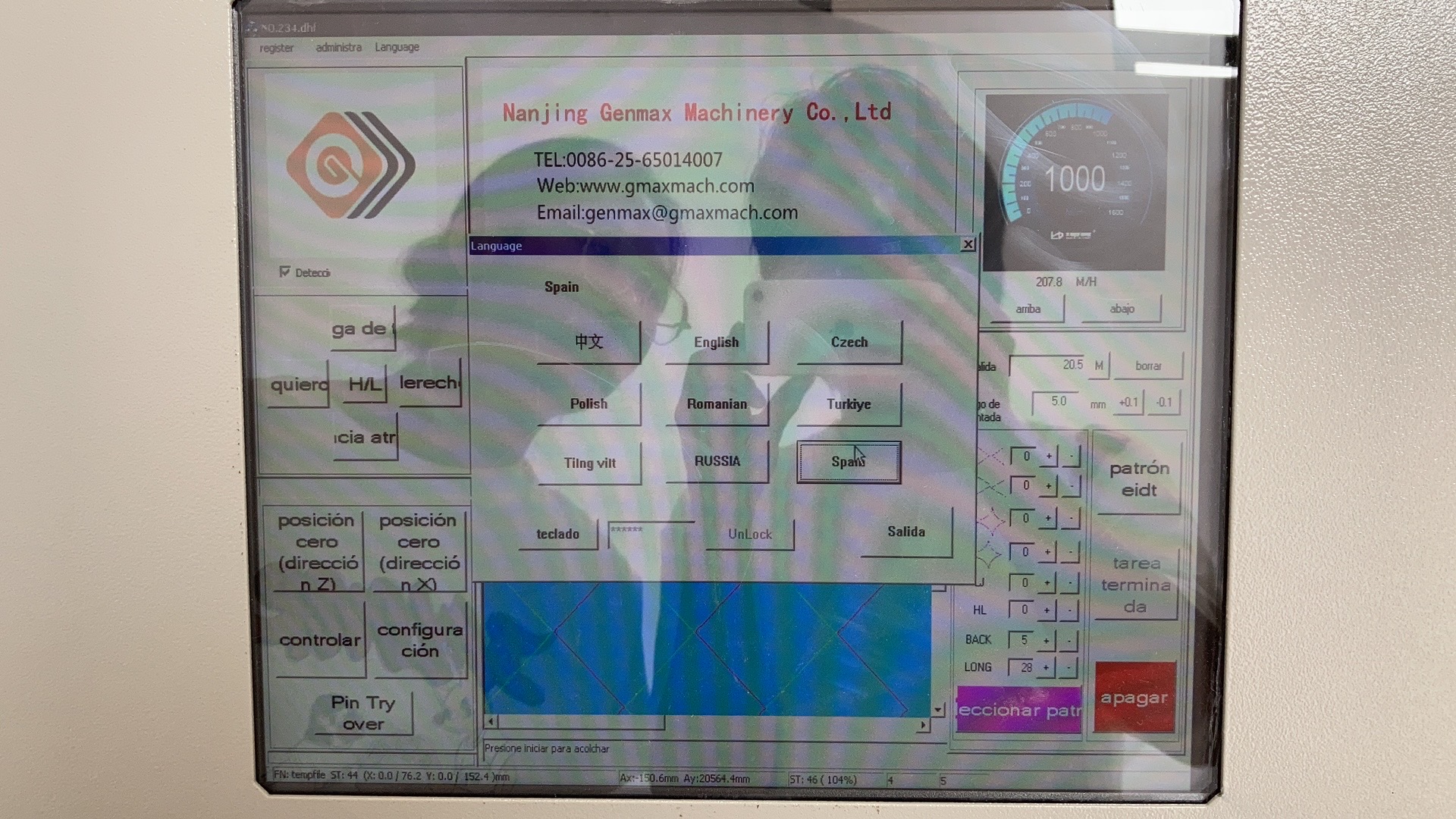Toggle the Detecci checkbox
This screenshot has width=1456, height=819.
point(285,271)
